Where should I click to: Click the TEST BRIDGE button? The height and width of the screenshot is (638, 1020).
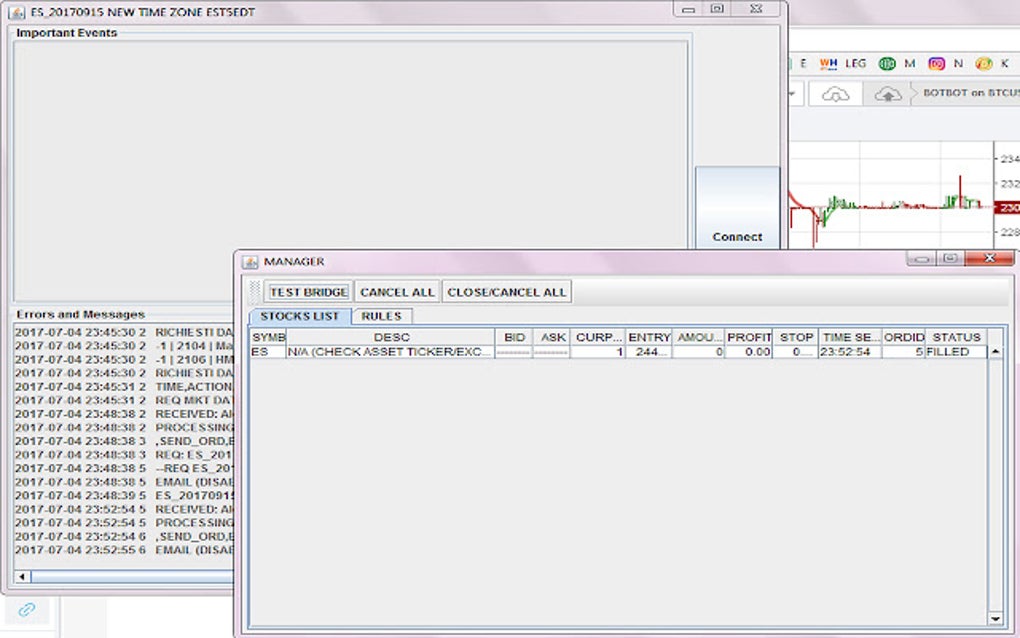pyautogui.click(x=308, y=292)
